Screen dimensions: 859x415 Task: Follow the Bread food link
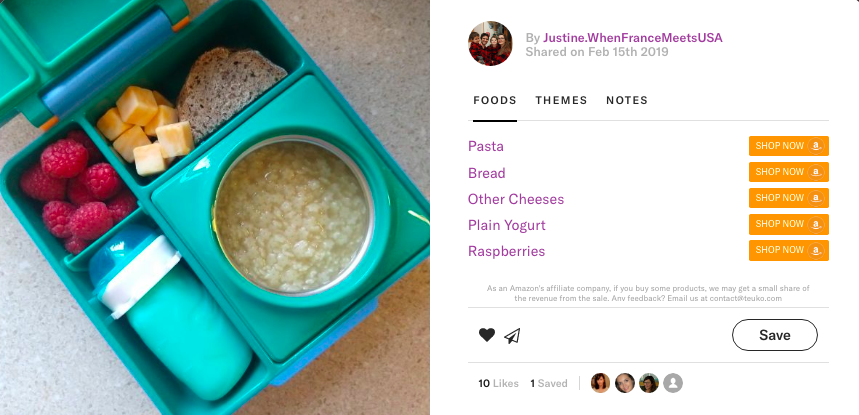[x=486, y=173]
